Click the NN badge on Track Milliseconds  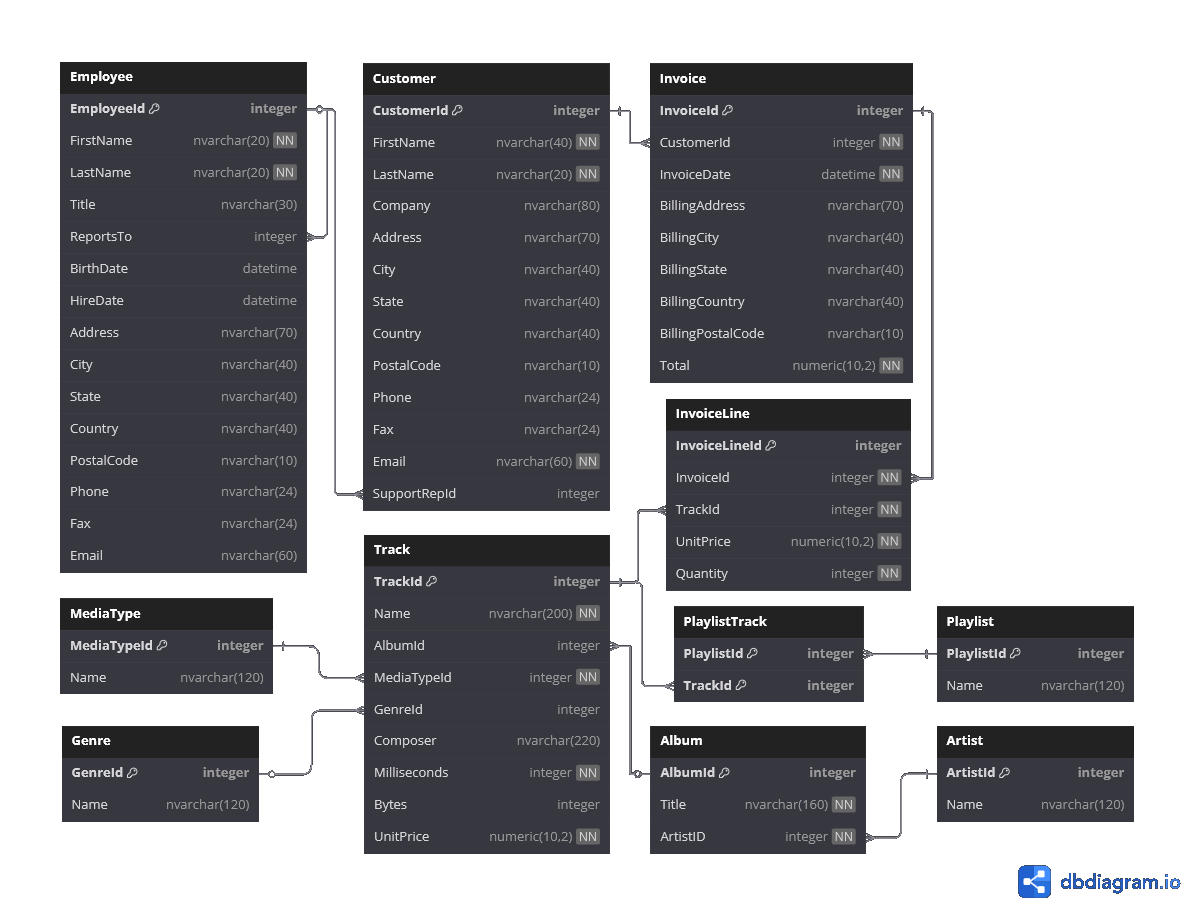tap(588, 773)
